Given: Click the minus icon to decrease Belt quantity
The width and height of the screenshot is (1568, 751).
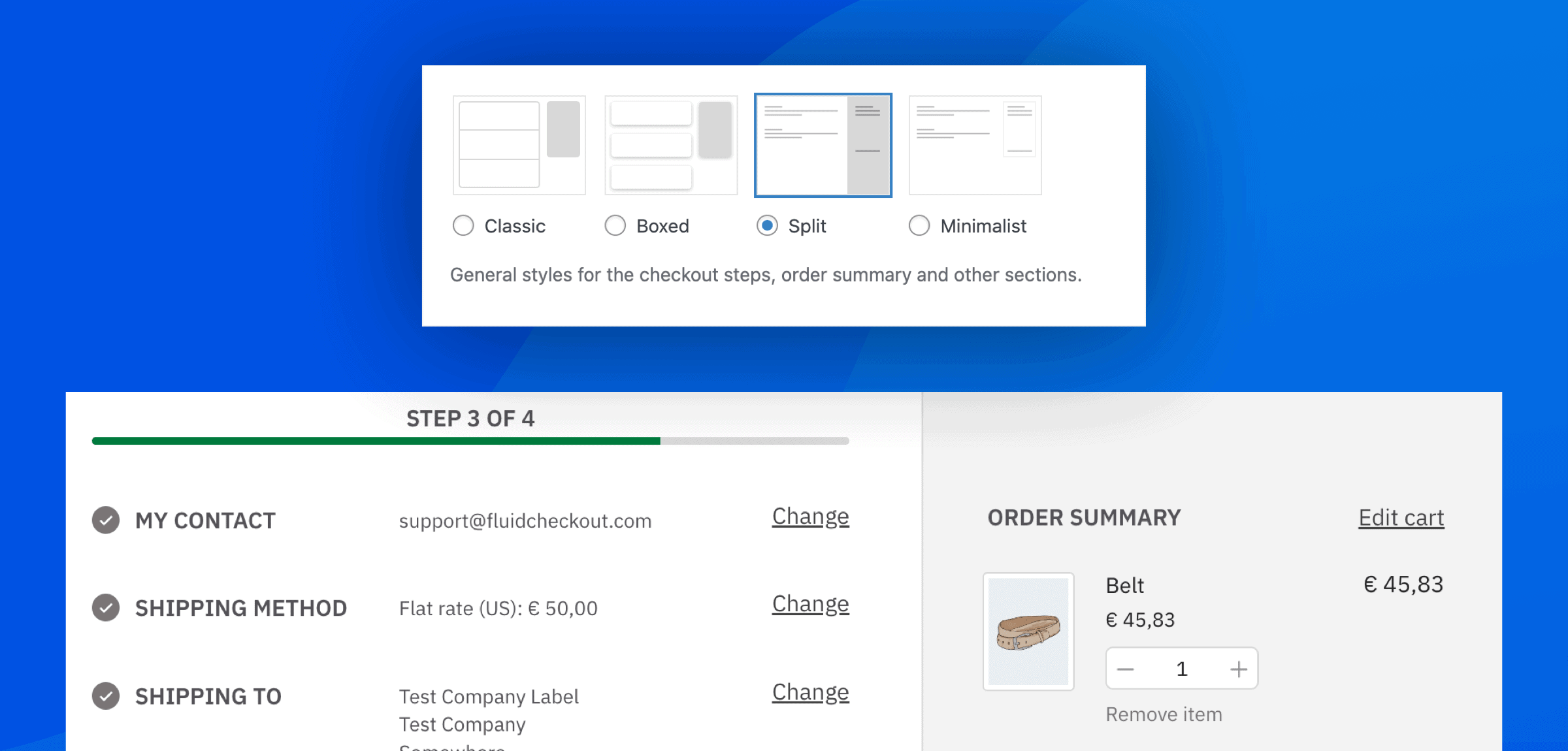Looking at the screenshot, I should click(1125, 668).
